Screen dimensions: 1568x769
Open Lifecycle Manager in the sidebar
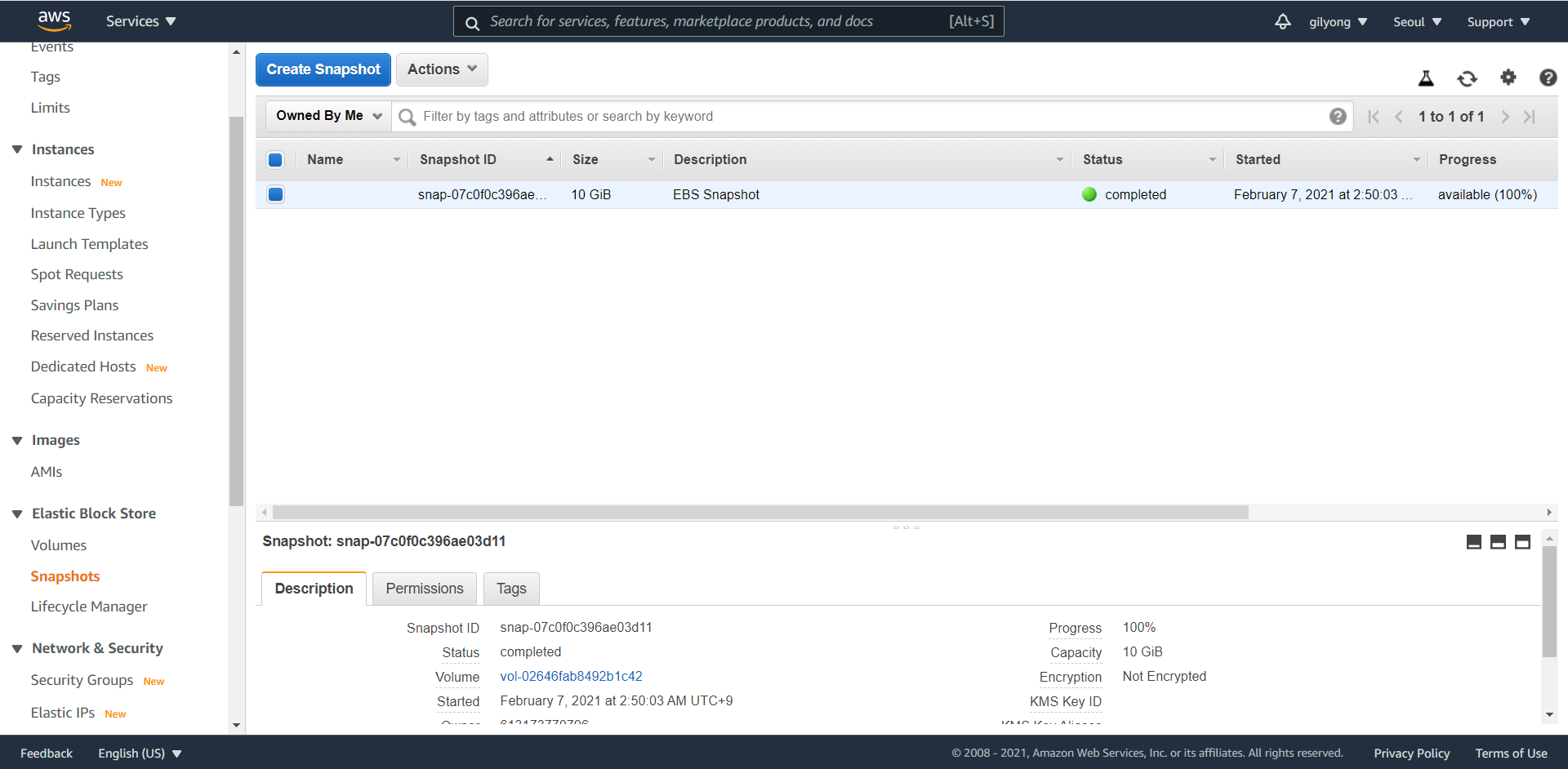point(89,607)
